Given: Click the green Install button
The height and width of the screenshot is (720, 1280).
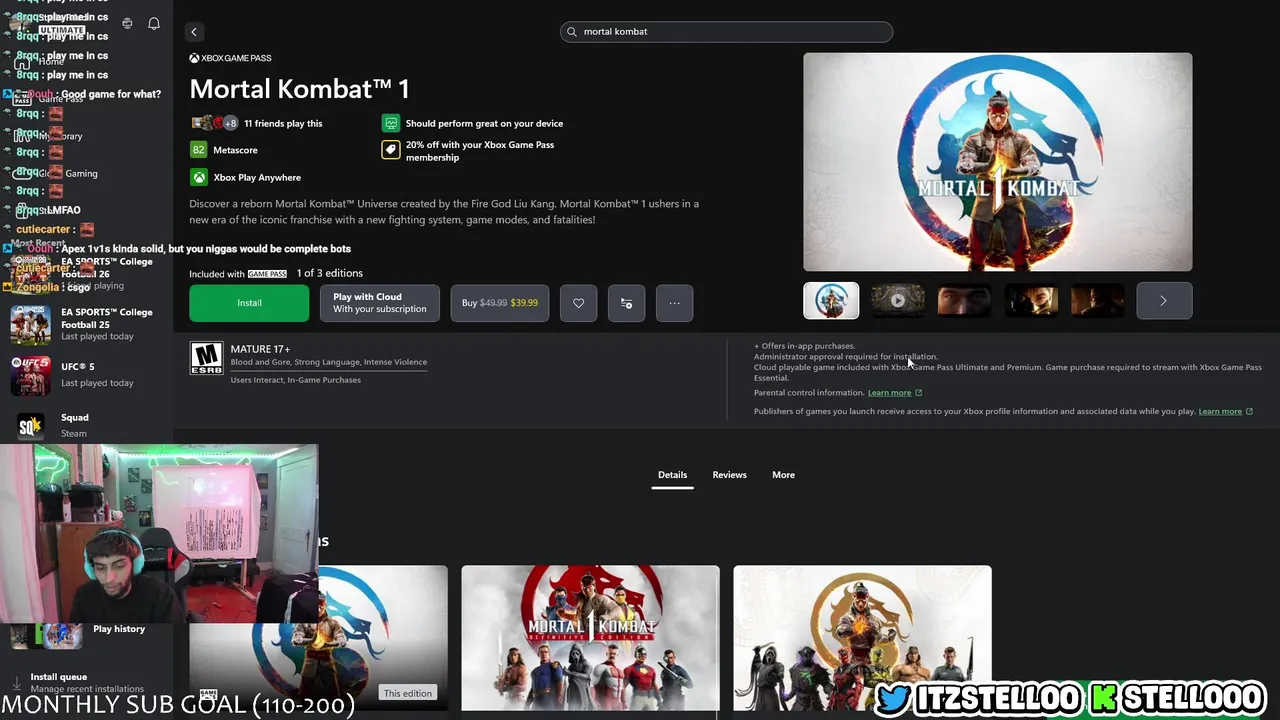Looking at the screenshot, I should (x=249, y=303).
